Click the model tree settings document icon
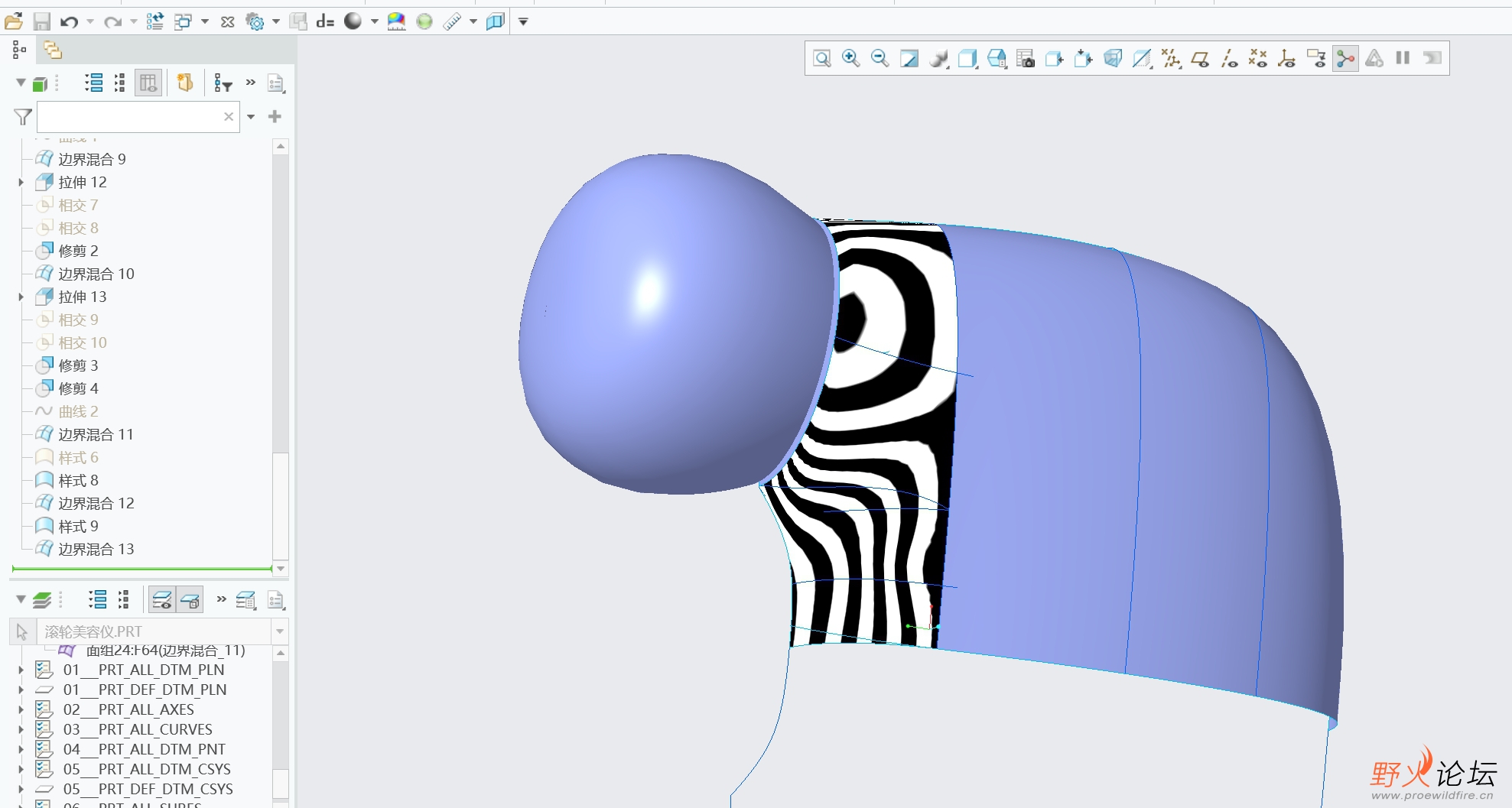 [276, 83]
